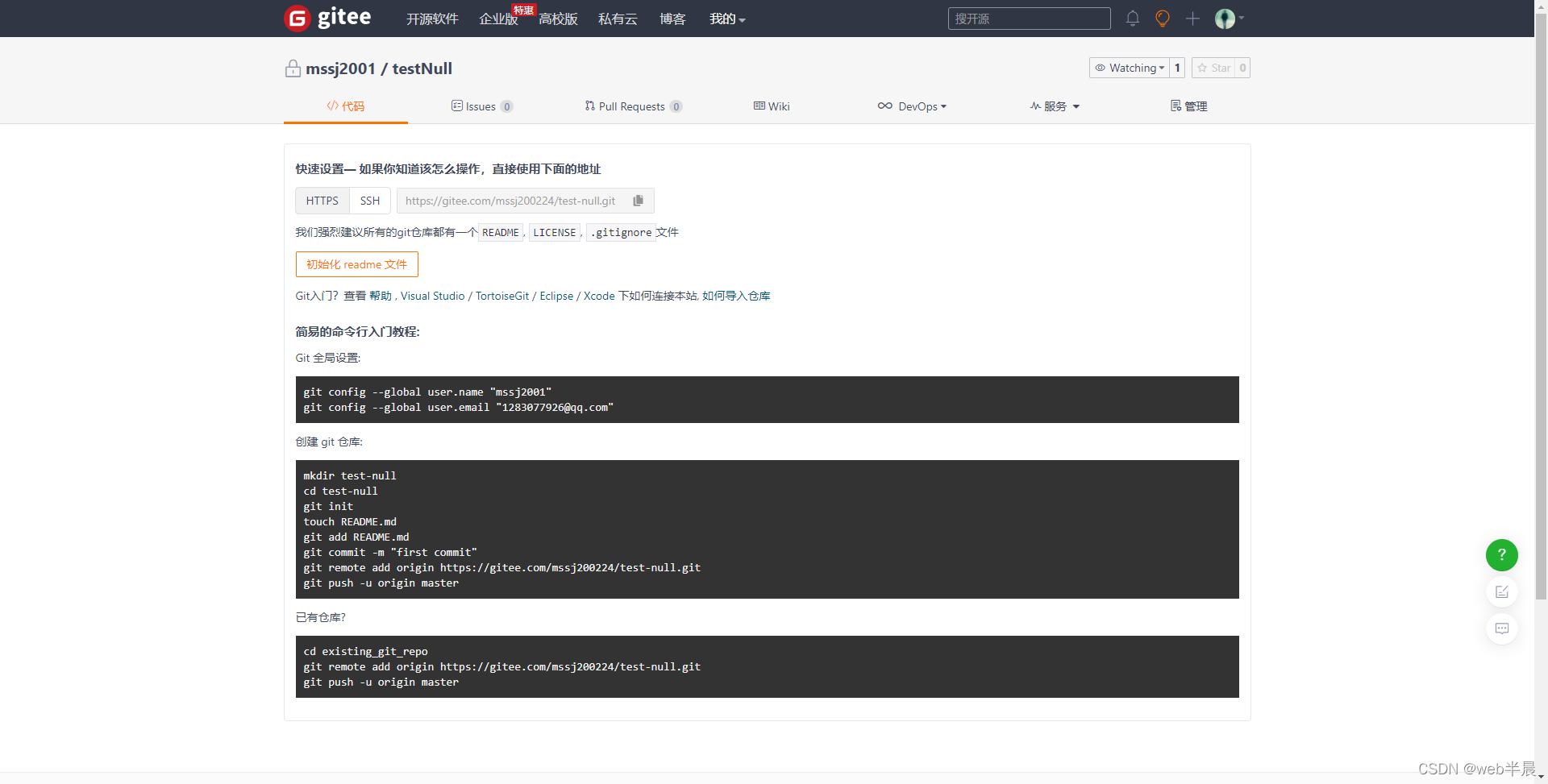Click the private lock icon beside repo name
1548x784 pixels.
click(293, 68)
